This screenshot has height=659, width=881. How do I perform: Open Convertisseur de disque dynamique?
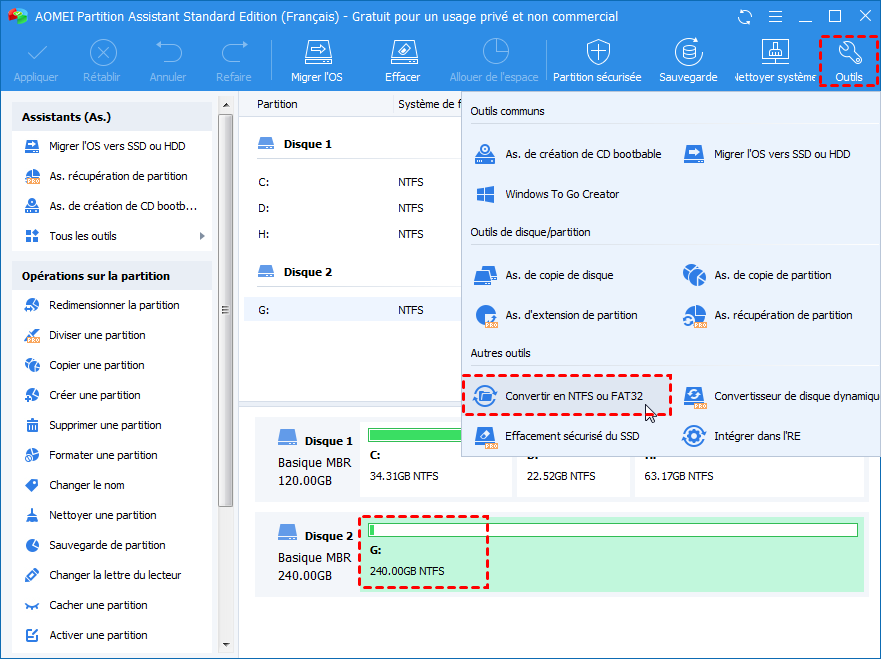click(x=781, y=396)
